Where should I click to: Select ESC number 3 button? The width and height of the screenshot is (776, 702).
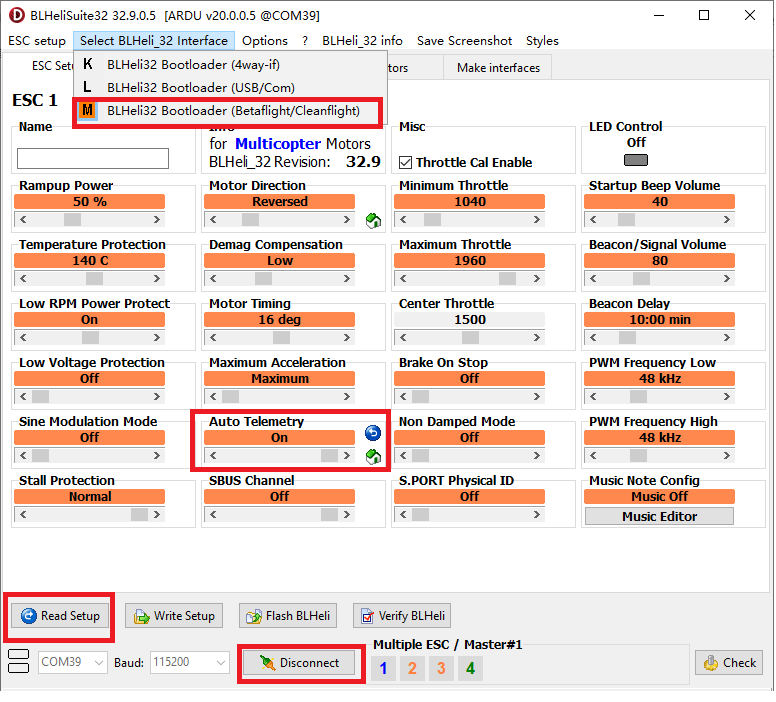pyautogui.click(x=440, y=668)
